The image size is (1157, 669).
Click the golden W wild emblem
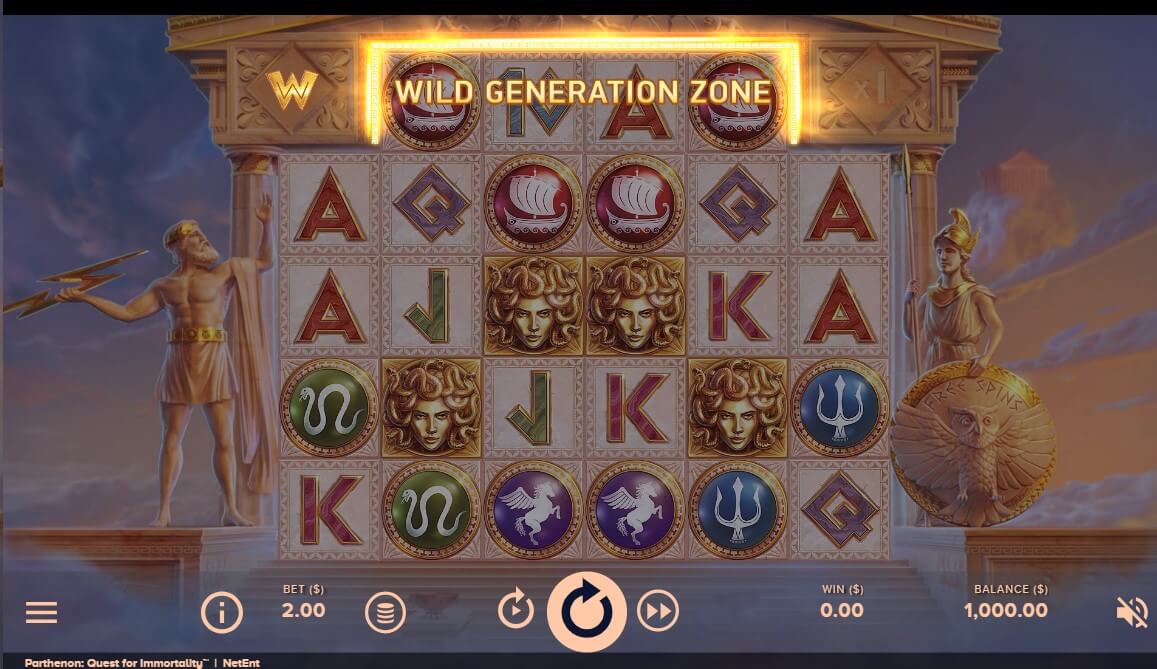[x=291, y=89]
